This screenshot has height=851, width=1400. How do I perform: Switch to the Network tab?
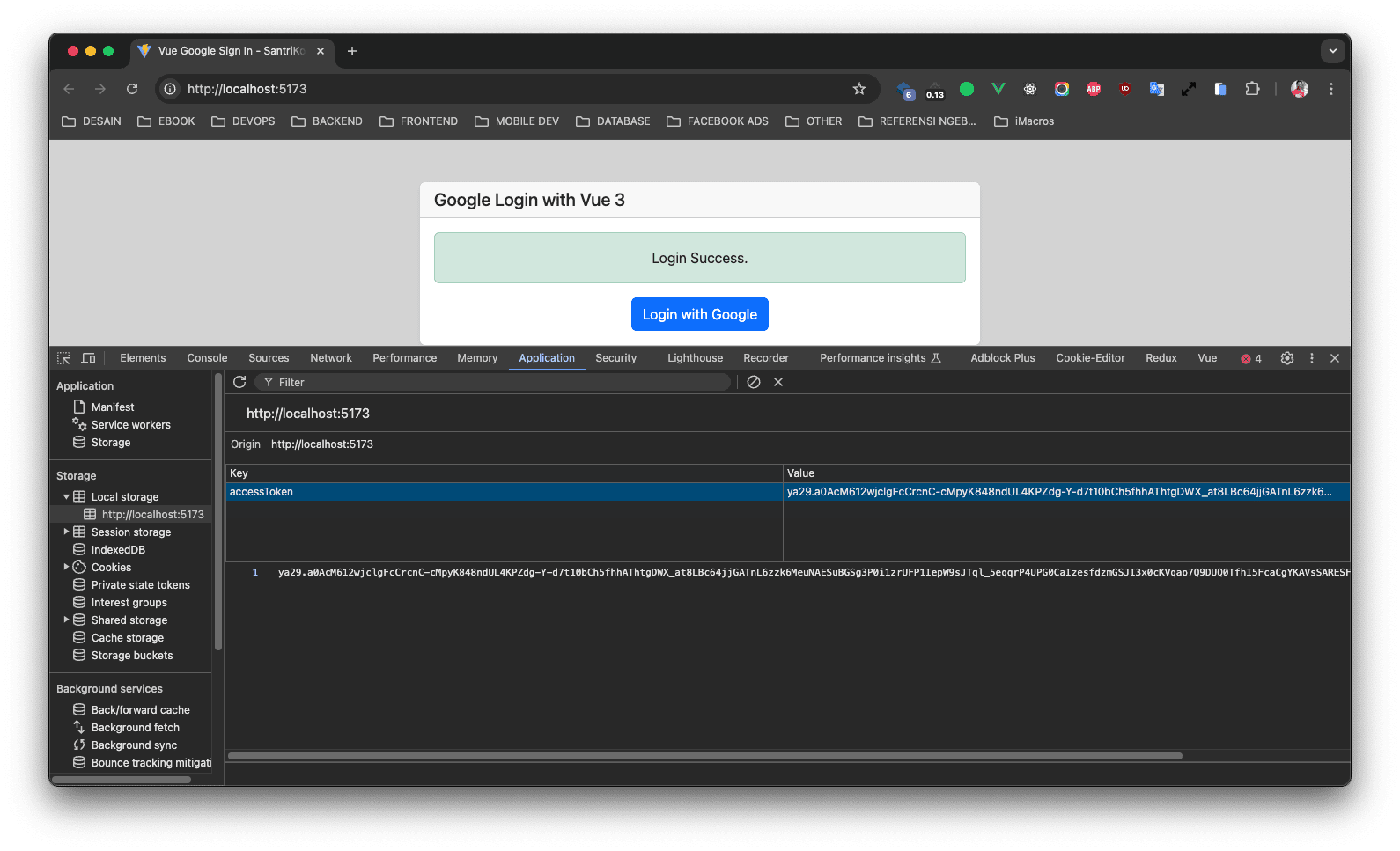[331, 358]
